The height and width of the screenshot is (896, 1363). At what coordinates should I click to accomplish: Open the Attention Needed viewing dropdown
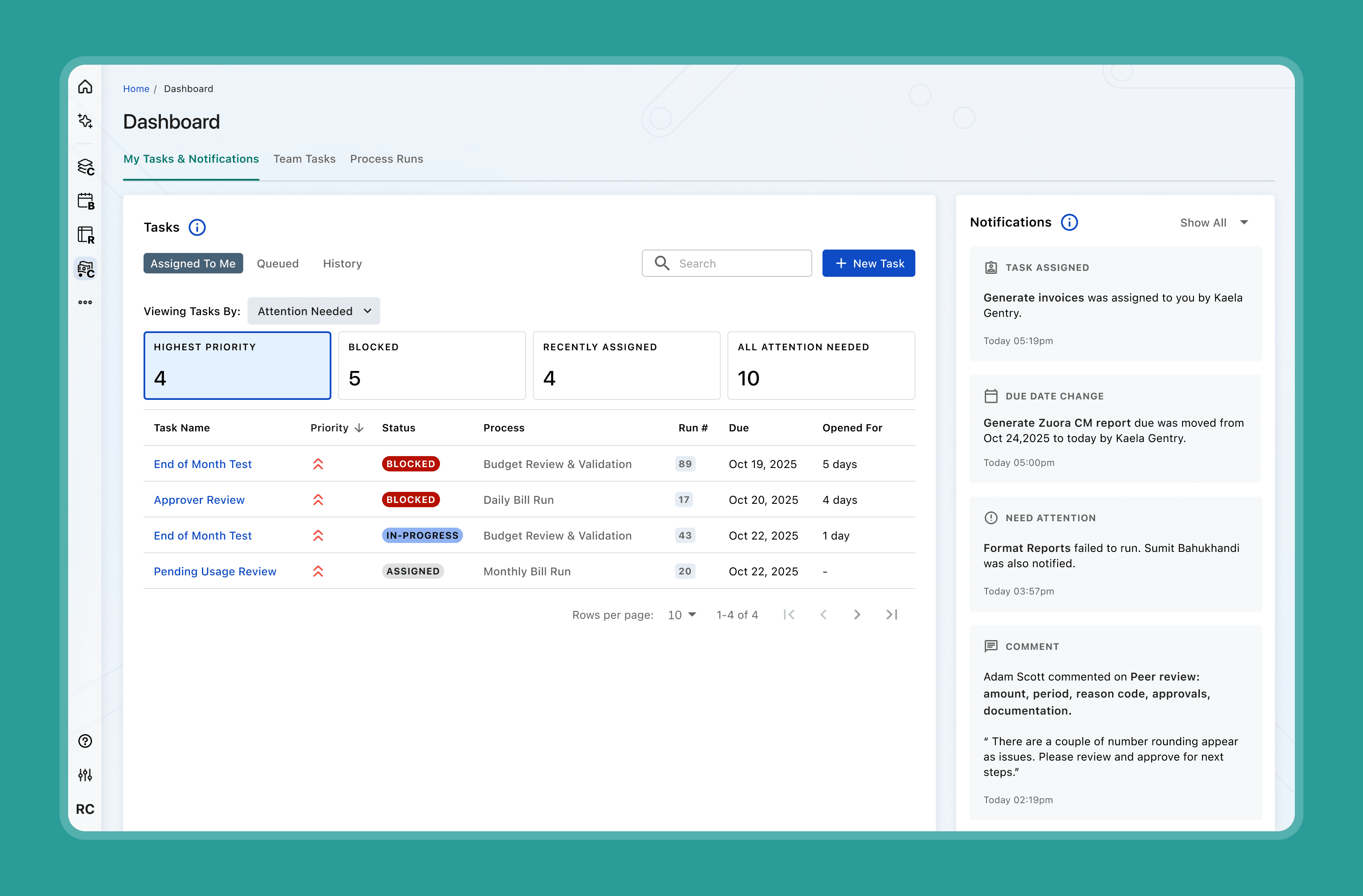pos(314,311)
